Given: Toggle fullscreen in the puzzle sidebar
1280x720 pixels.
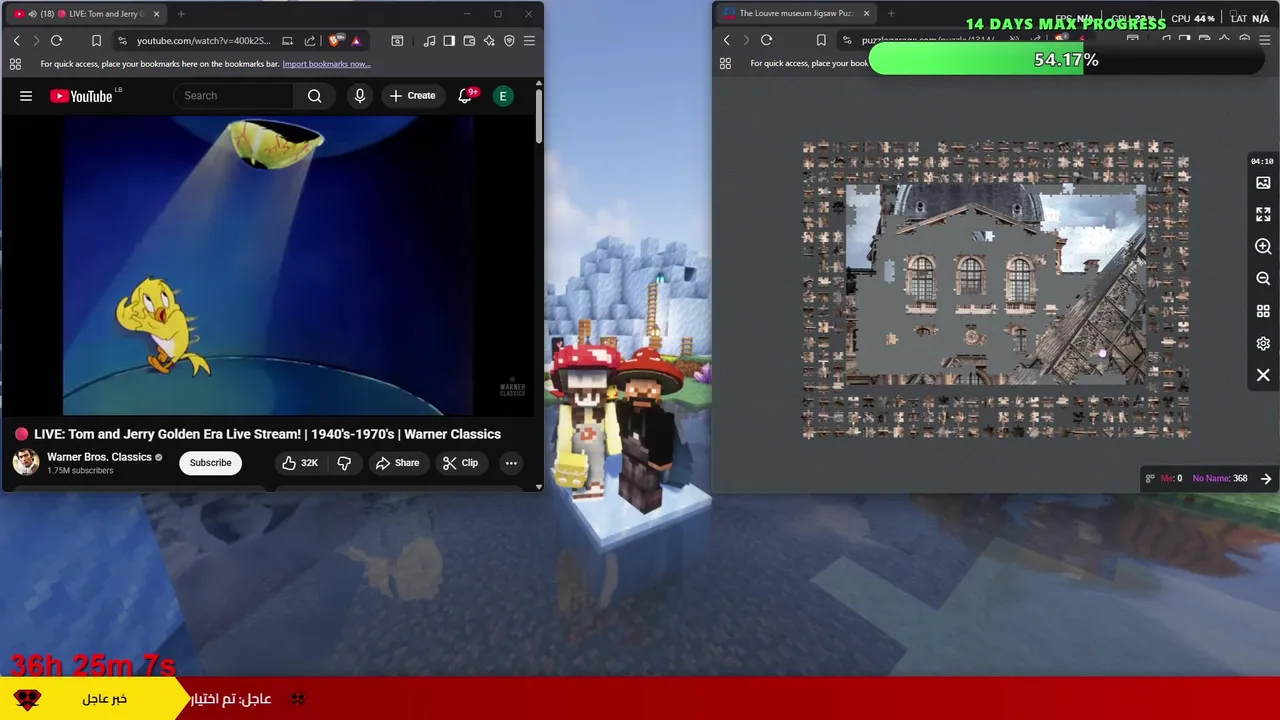Looking at the screenshot, I should [x=1263, y=215].
